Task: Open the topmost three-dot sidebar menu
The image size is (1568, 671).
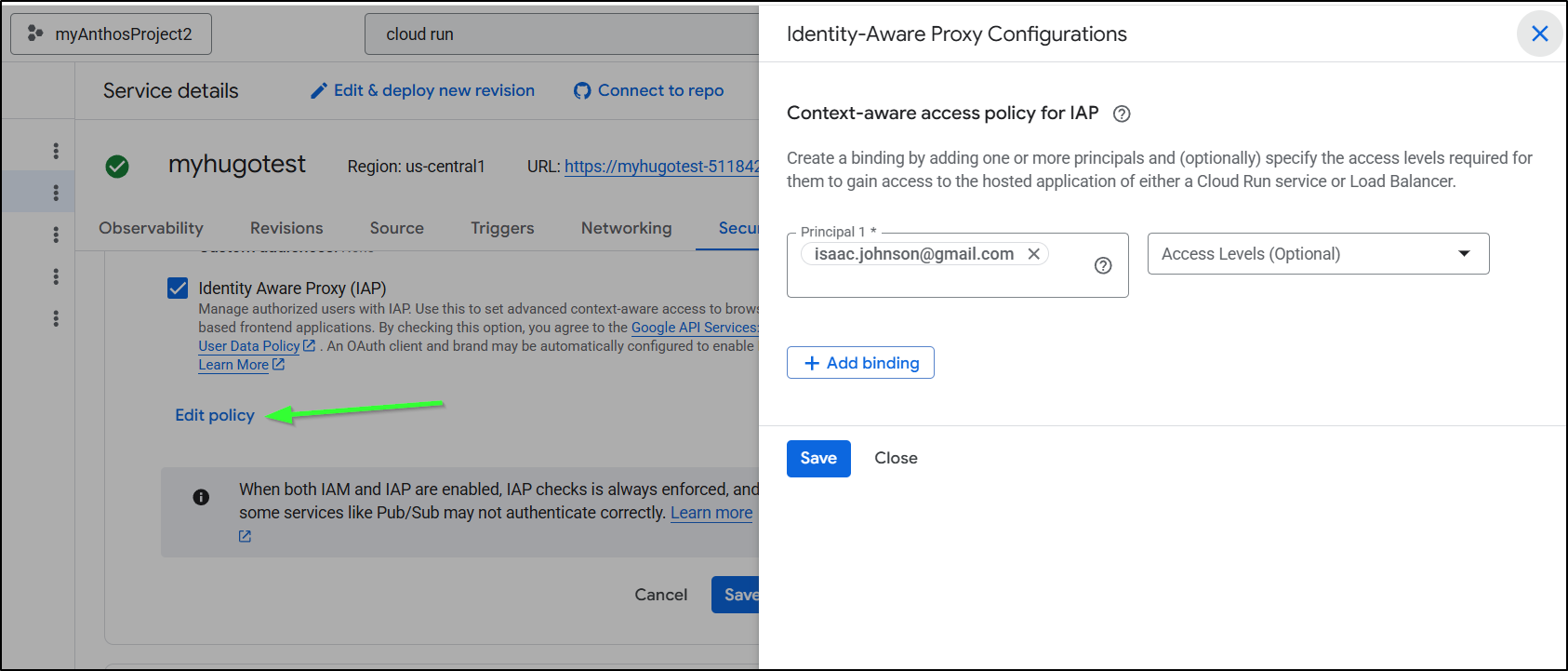Action: click(56, 151)
